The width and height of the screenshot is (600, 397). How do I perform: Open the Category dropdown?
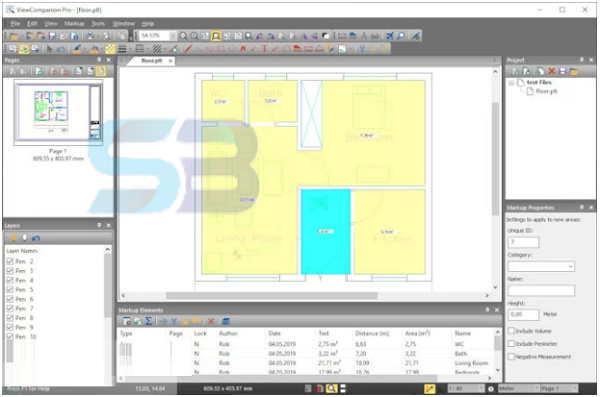pyautogui.click(x=541, y=266)
